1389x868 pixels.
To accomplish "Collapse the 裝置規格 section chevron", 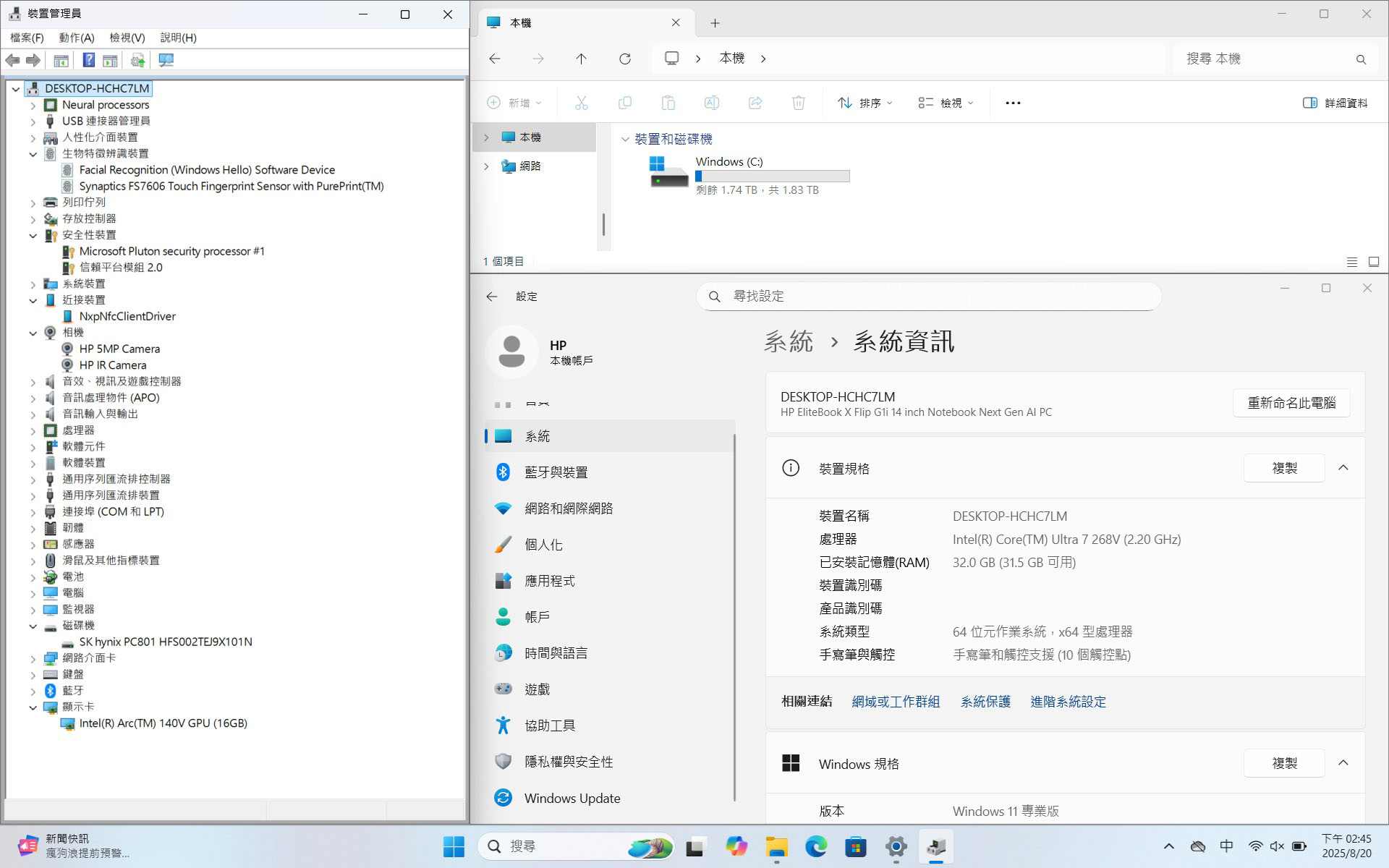I will tap(1343, 468).
